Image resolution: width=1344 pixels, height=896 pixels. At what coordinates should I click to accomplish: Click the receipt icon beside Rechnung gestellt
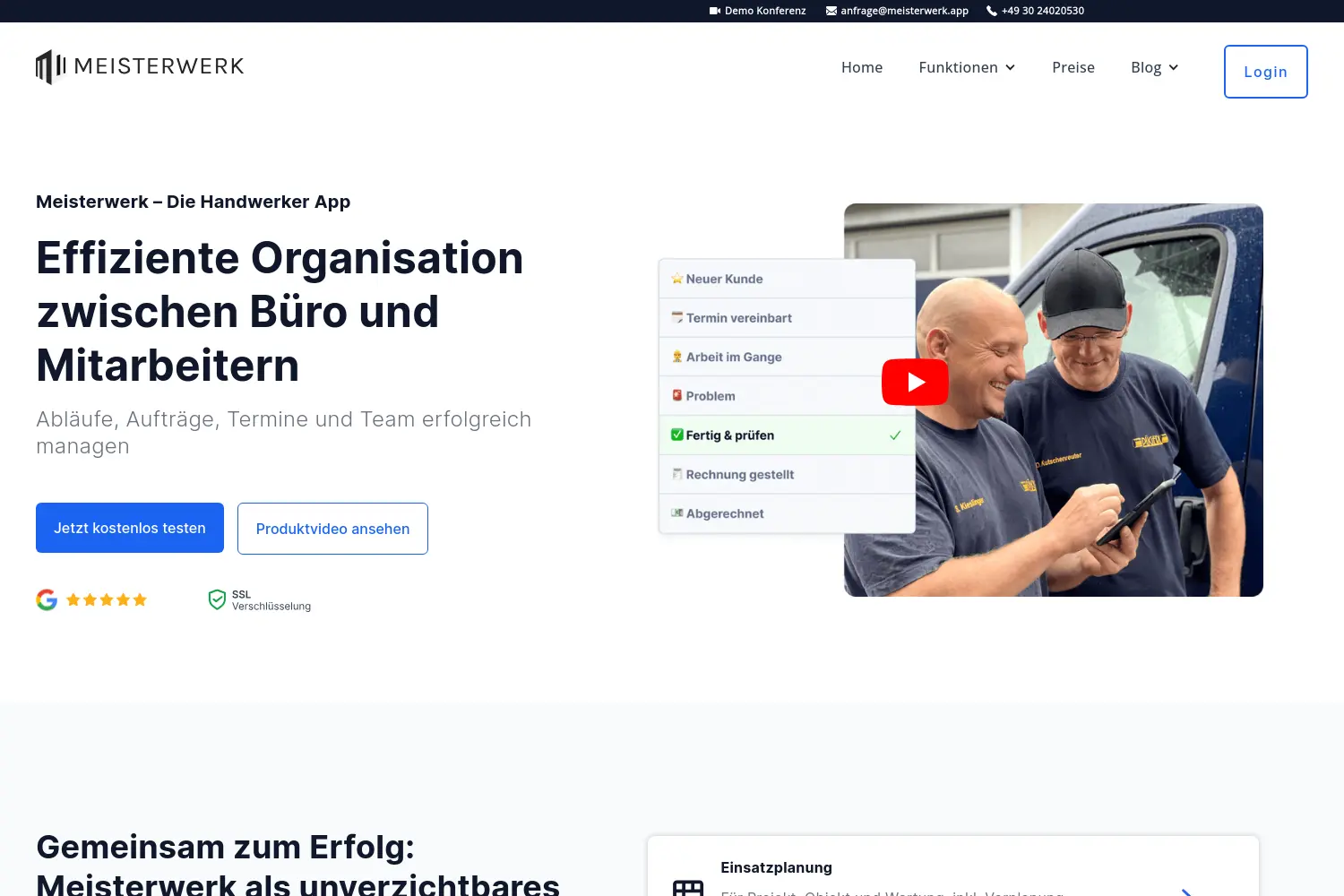tap(677, 474)
